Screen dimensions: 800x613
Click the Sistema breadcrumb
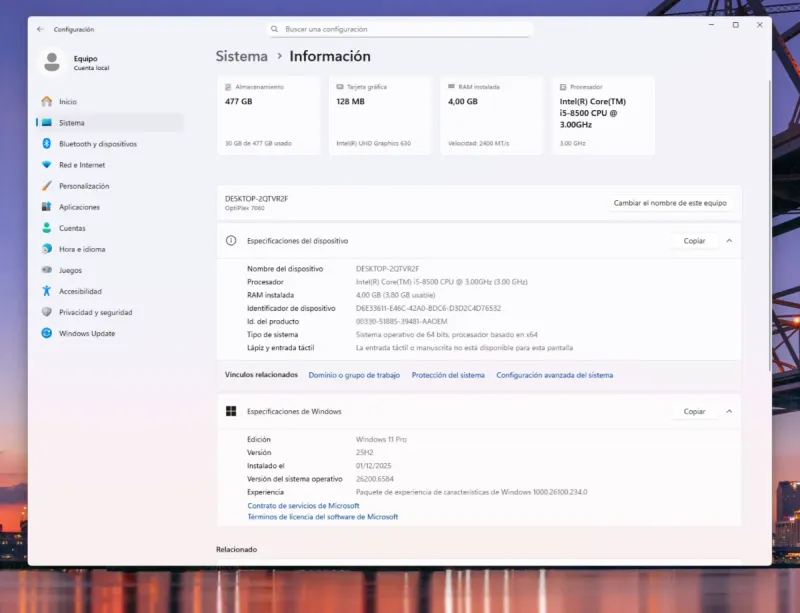pyautogui.click(x=241, y=56)
